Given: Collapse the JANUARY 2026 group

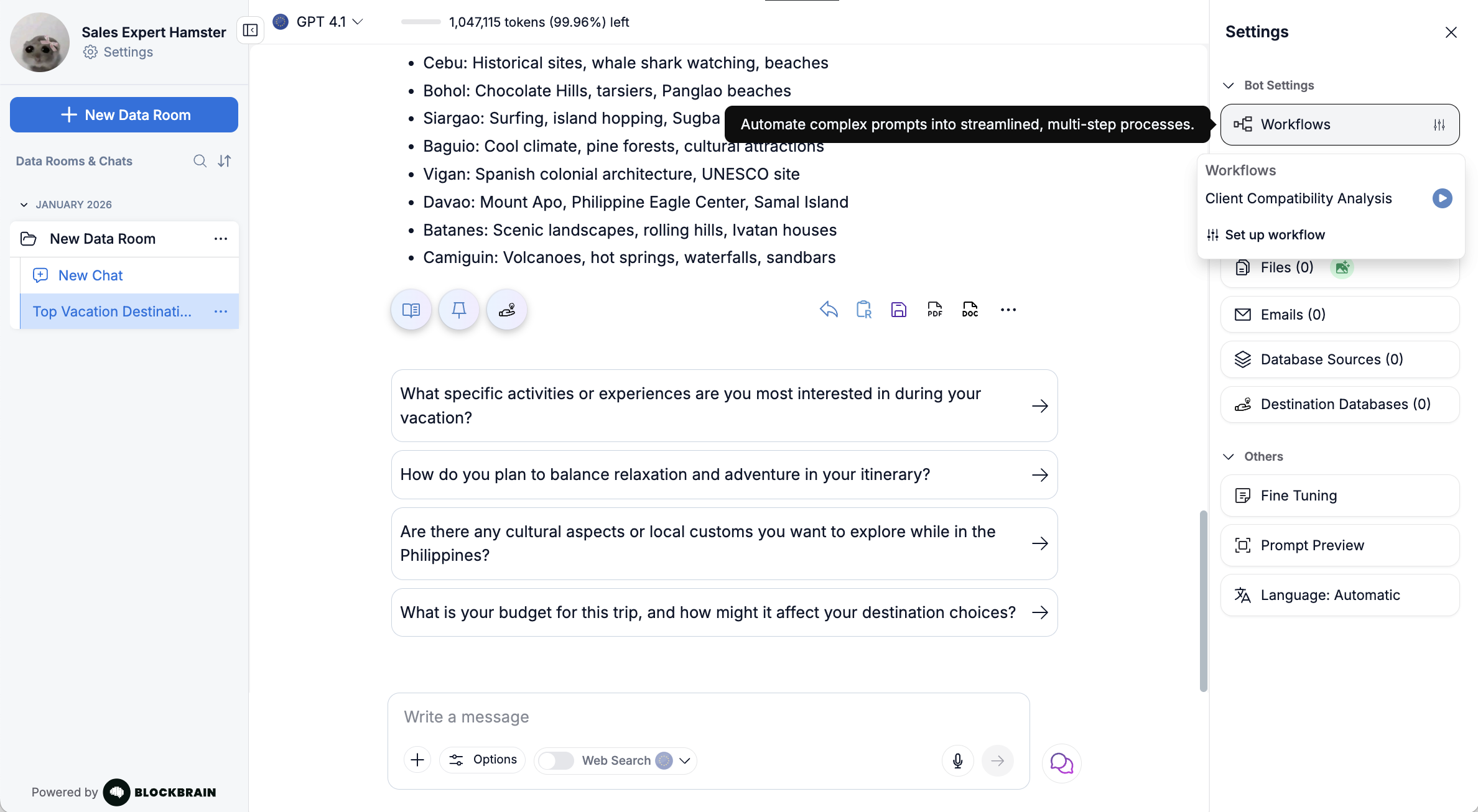Looking at the screenshot, I should pyautogui.click(x=24, y=205).
